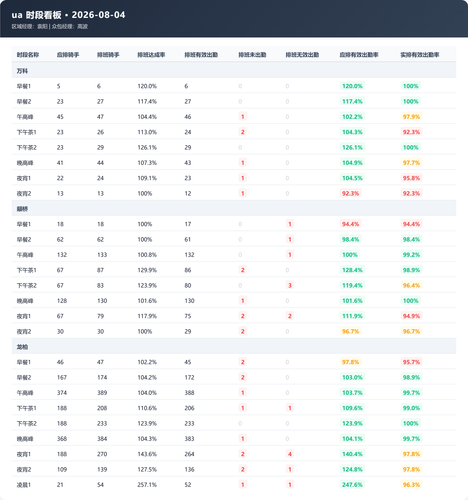Click the 107.3% cell
468x500 pixels.
coord(147,163)
